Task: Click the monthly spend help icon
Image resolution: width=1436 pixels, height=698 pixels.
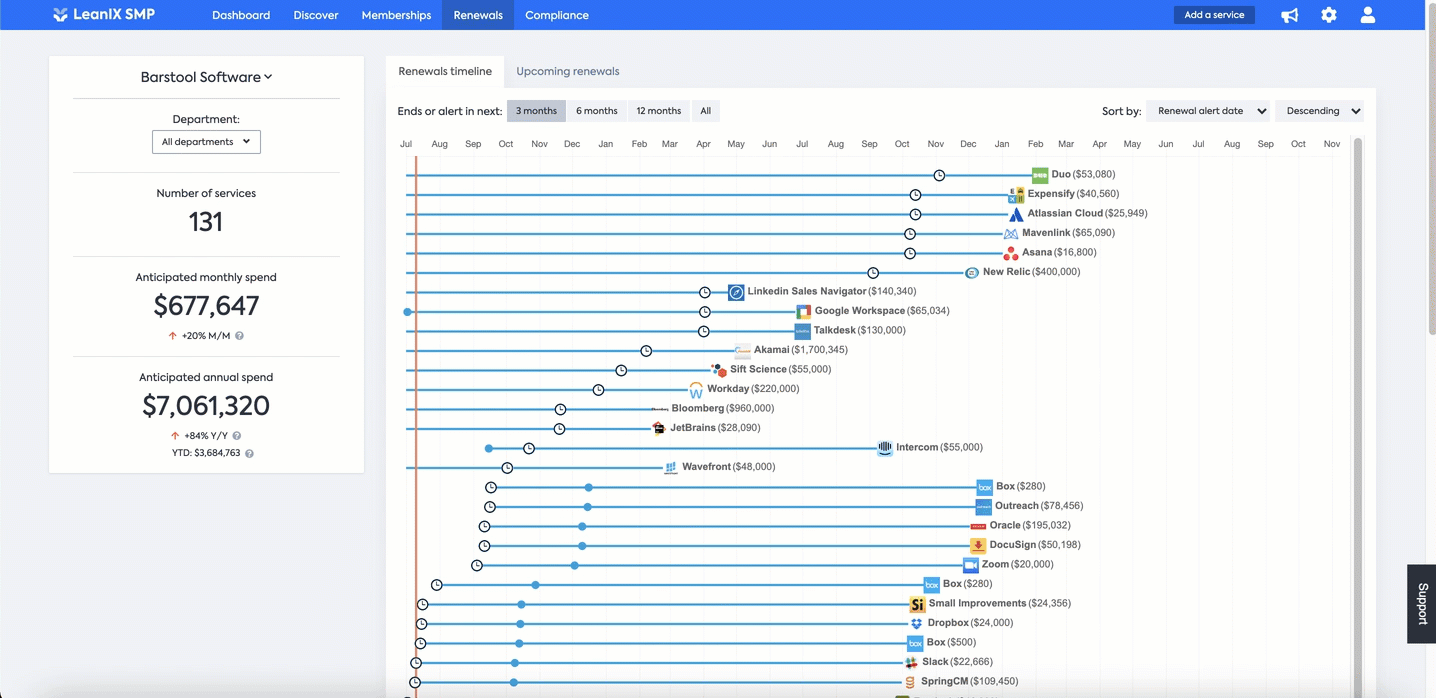Action: [240, 336]
